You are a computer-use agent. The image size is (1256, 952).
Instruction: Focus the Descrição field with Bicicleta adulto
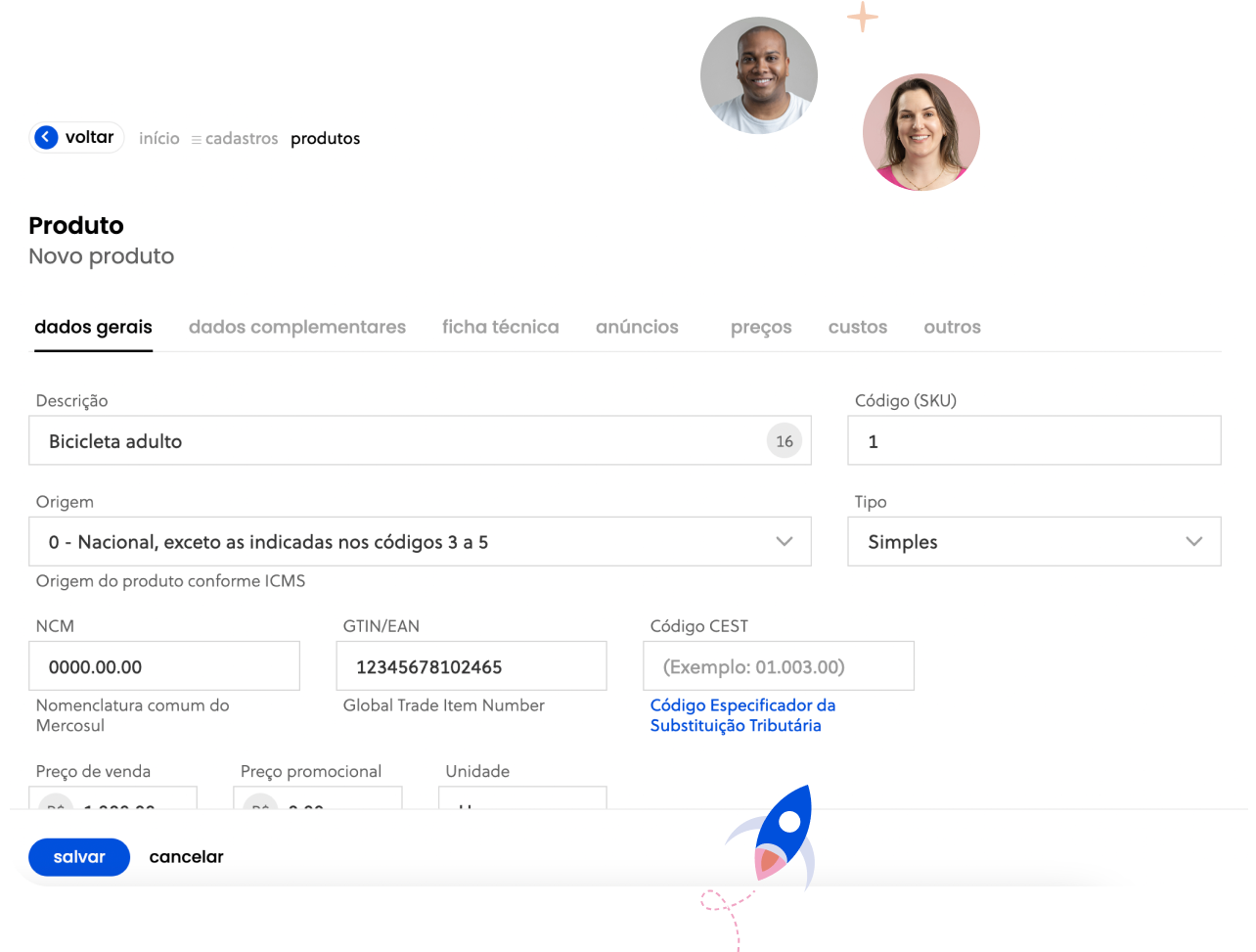pyautogui.click(x=391, y=441)
